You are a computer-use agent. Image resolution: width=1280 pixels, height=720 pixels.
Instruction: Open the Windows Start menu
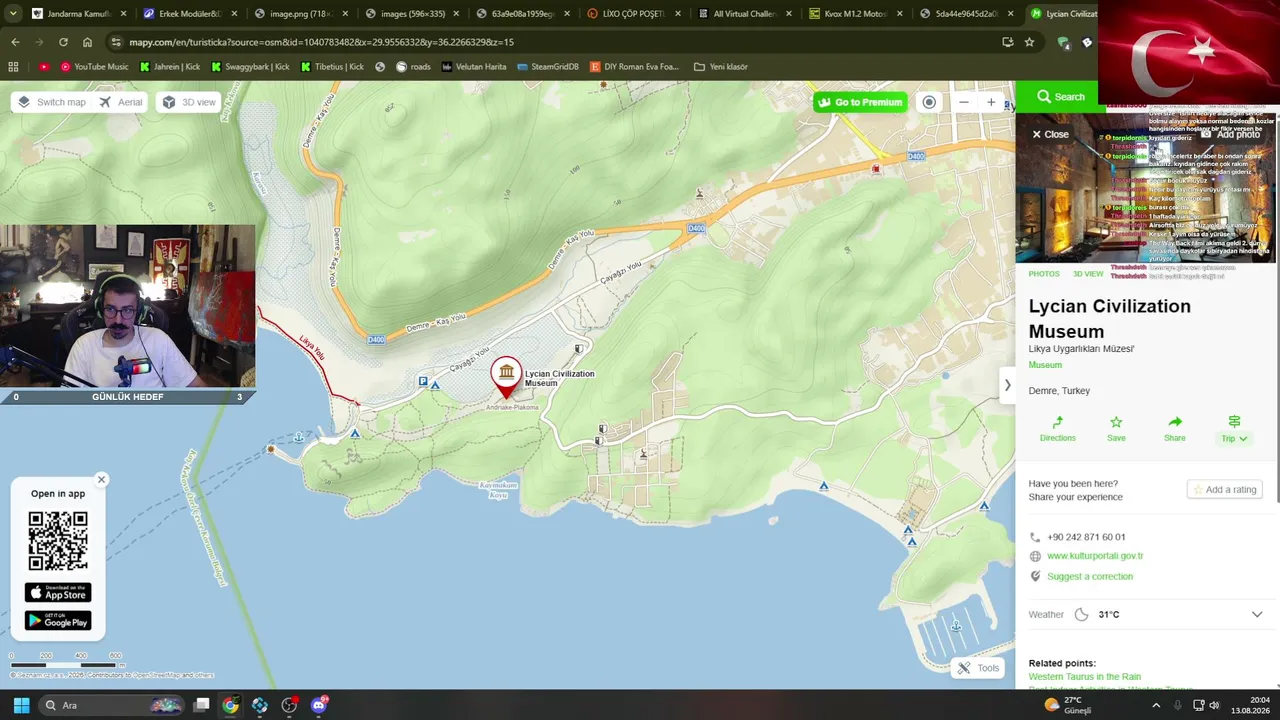tap(21, 705)
